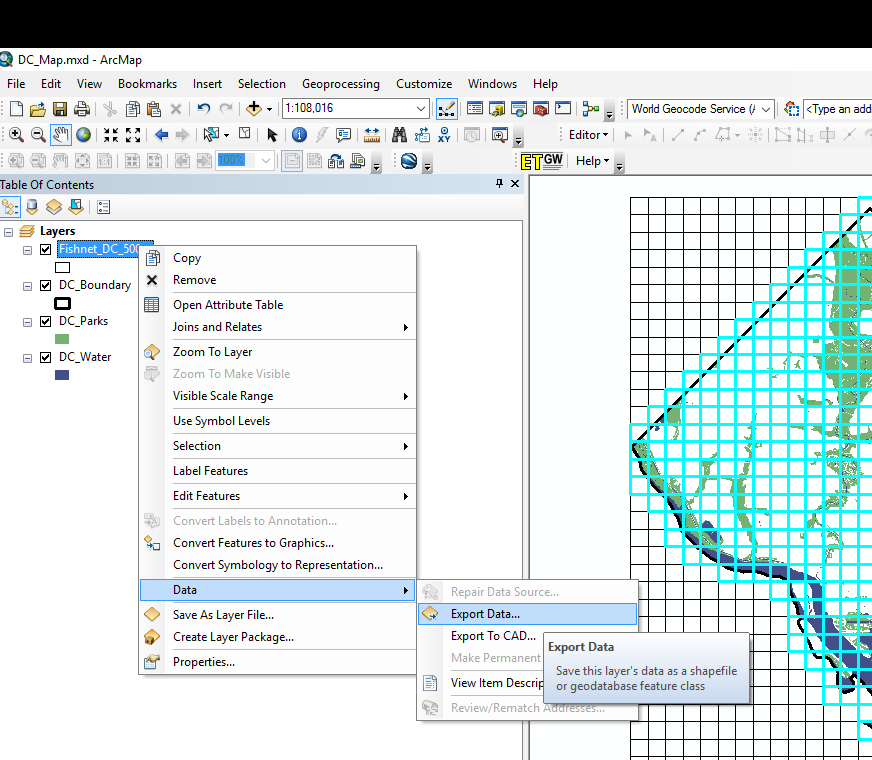
Task: Open the Find binoculars tool
Action: (399, 134)
